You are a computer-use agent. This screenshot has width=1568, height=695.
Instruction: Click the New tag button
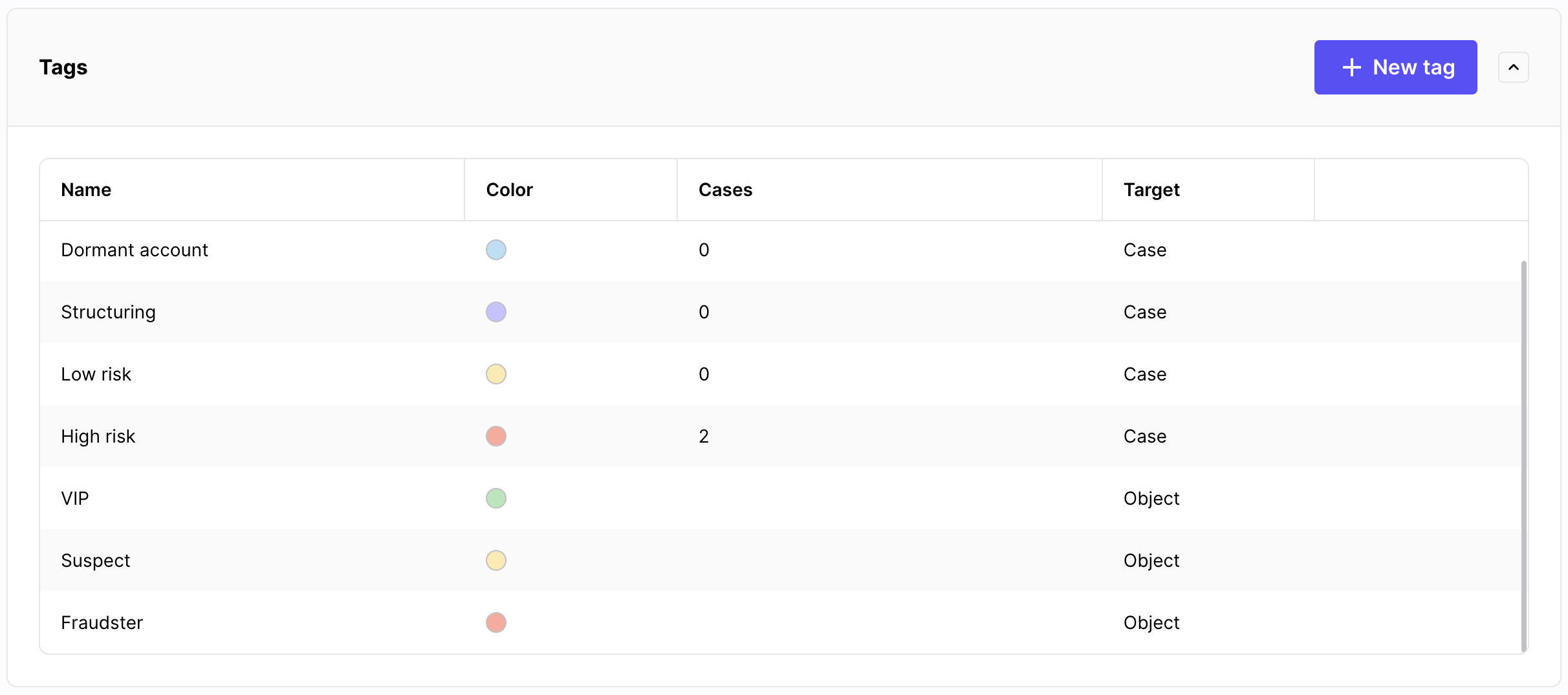pyautogui.click(x=1395, y=67)
